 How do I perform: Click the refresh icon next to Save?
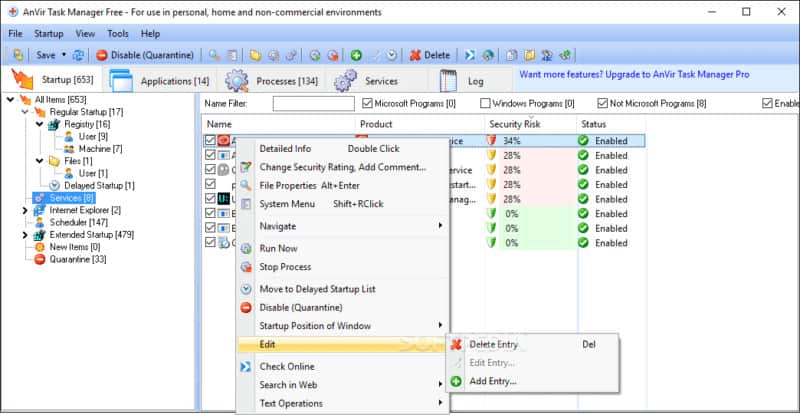78,55
